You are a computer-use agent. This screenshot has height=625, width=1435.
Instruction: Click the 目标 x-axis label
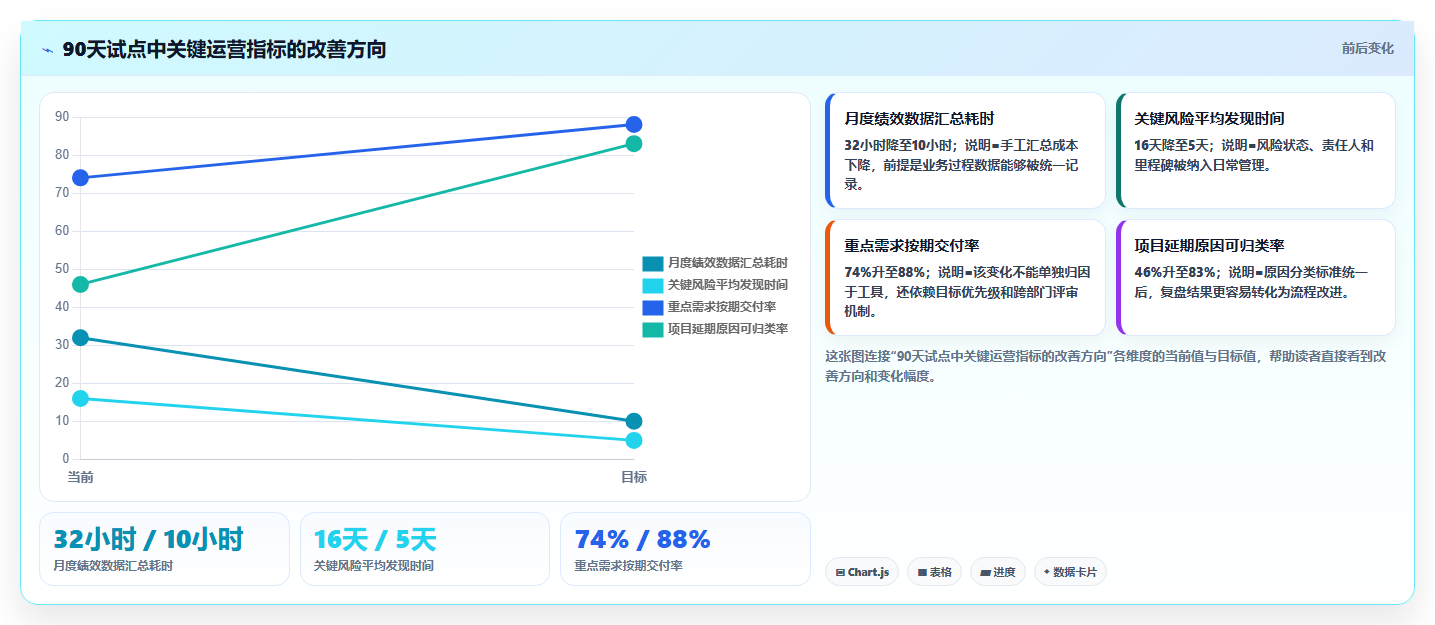tap(634, 477)
